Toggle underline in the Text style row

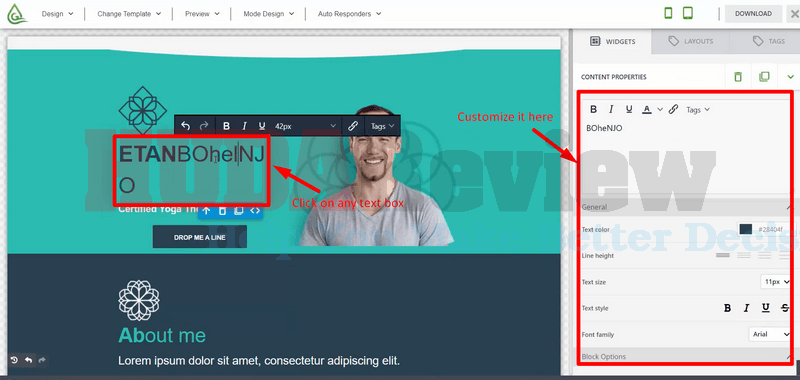(x=765, y=308)
